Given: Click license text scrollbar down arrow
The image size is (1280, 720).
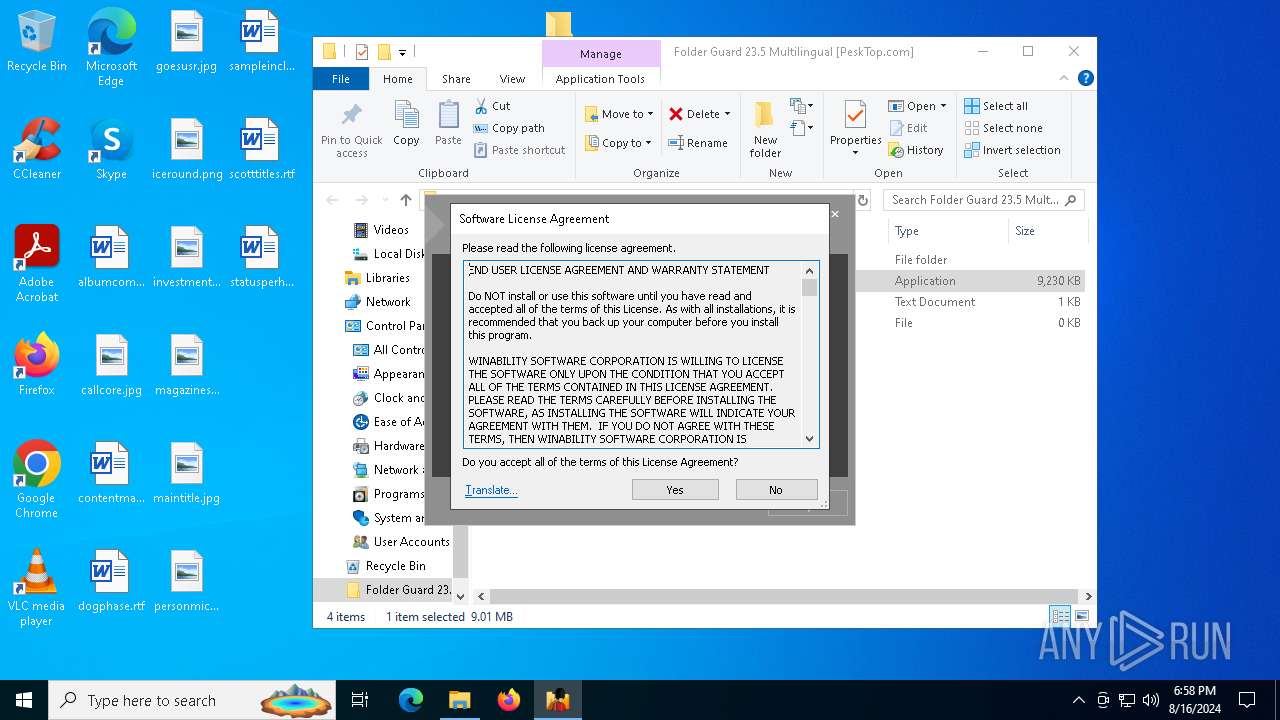Looking at the screenshot, I should 809,438.
